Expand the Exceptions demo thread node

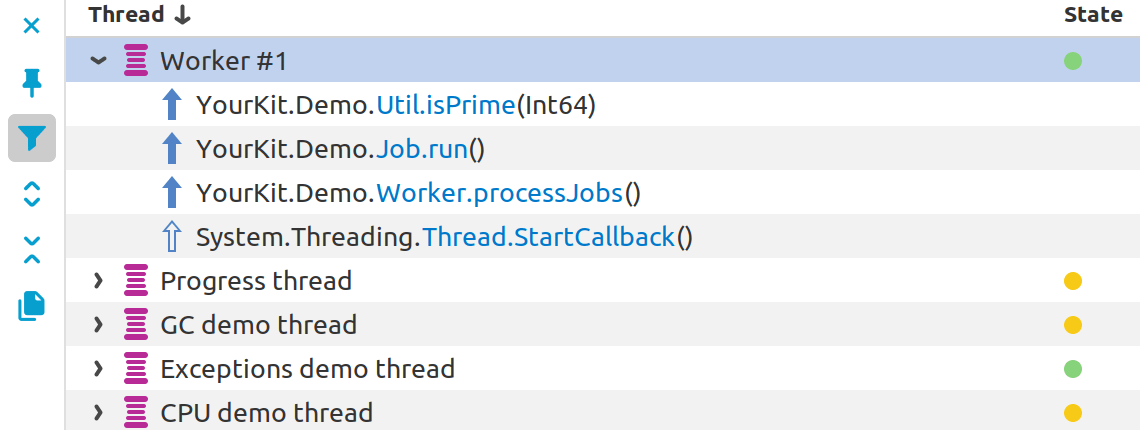tap(98, 369)
